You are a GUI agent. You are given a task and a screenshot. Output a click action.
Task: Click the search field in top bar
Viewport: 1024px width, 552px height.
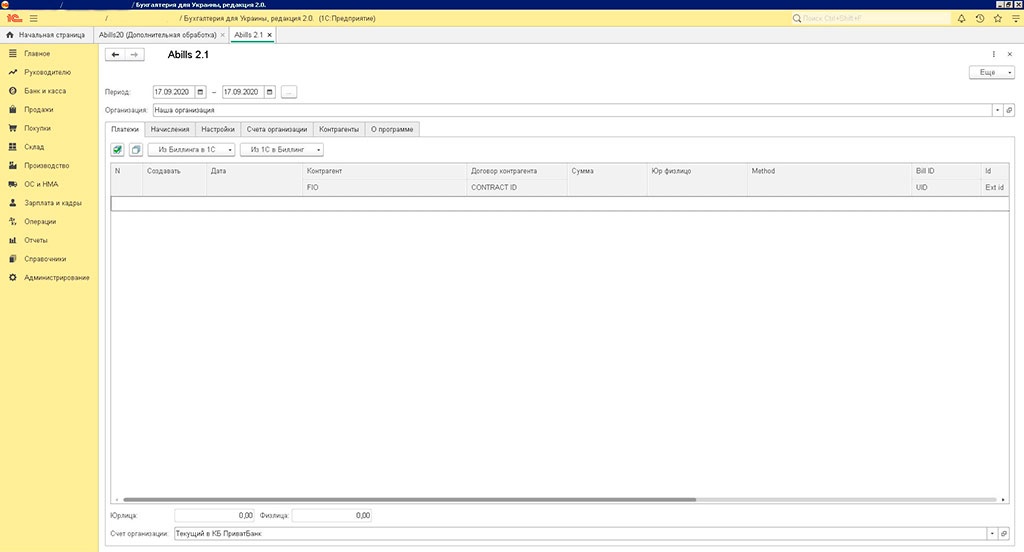click(x=870, y=19)
